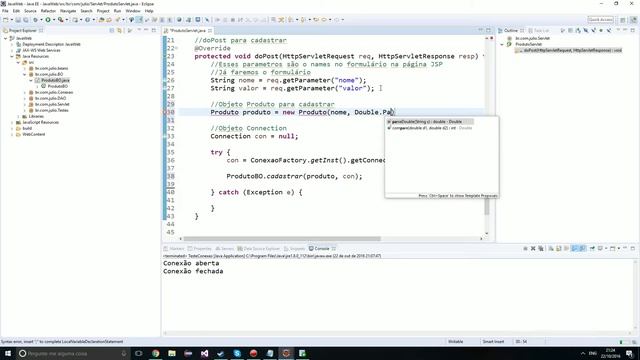640x360 pixels.
Task: Expand the Deployment Descriptor node
Action: [12, 44]
